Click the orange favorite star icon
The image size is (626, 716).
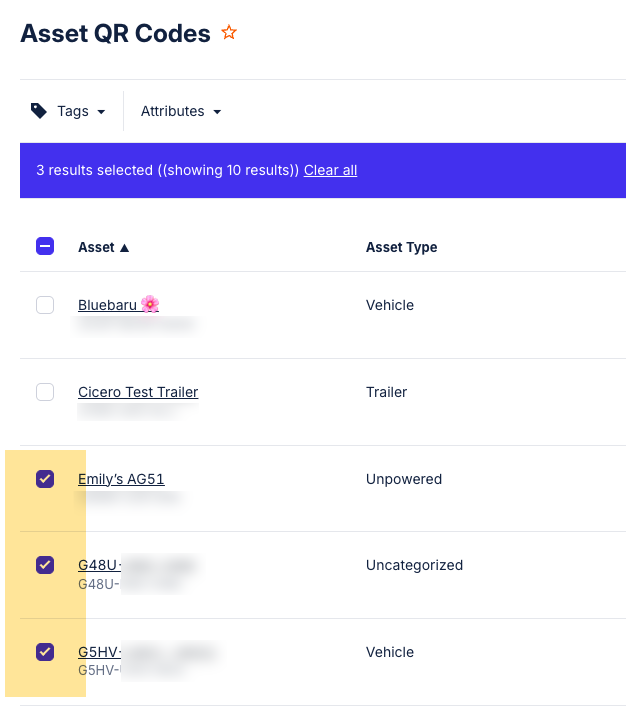229,33
